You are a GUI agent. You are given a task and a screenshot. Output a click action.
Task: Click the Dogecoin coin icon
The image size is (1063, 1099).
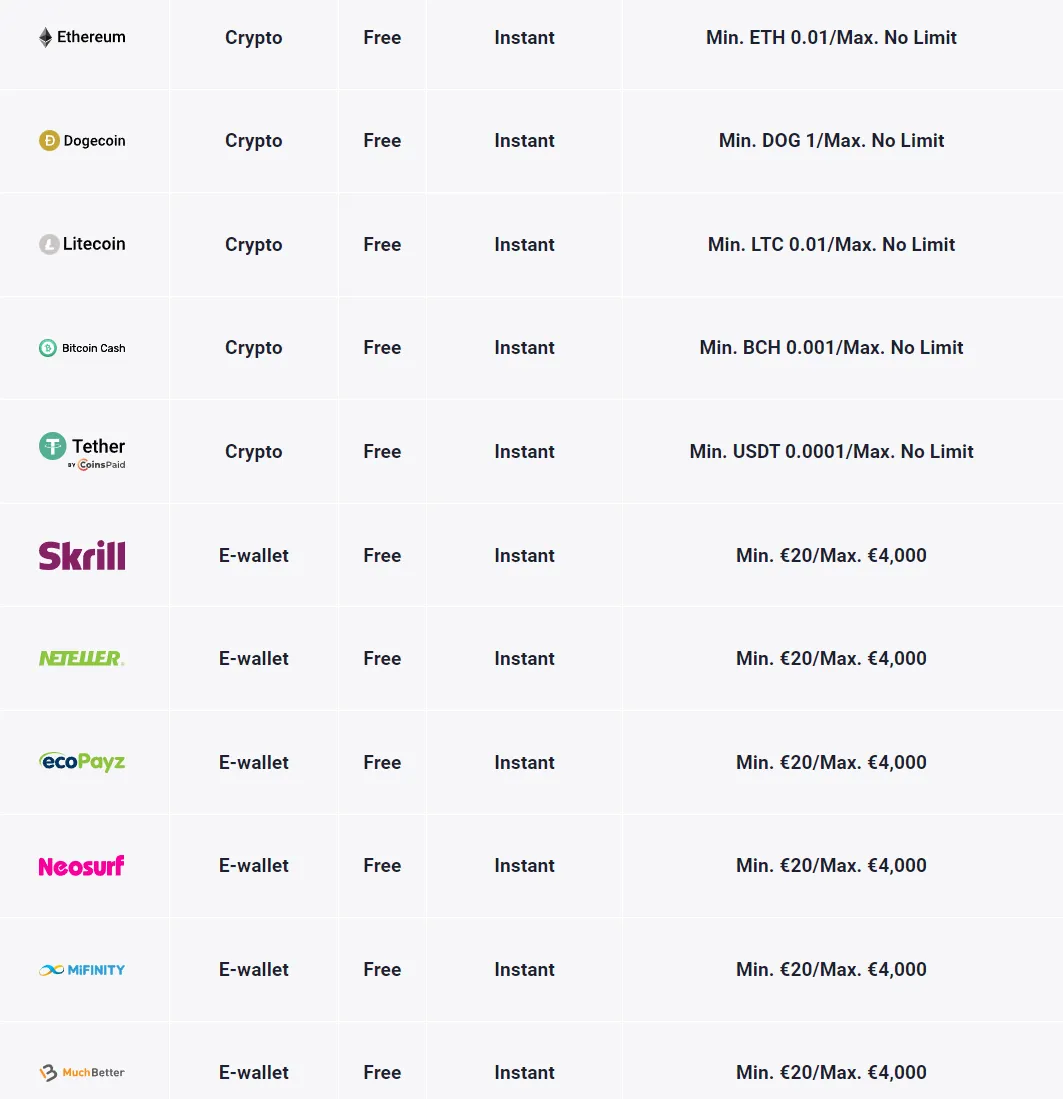pyautogui.click(x=49, y=141)
